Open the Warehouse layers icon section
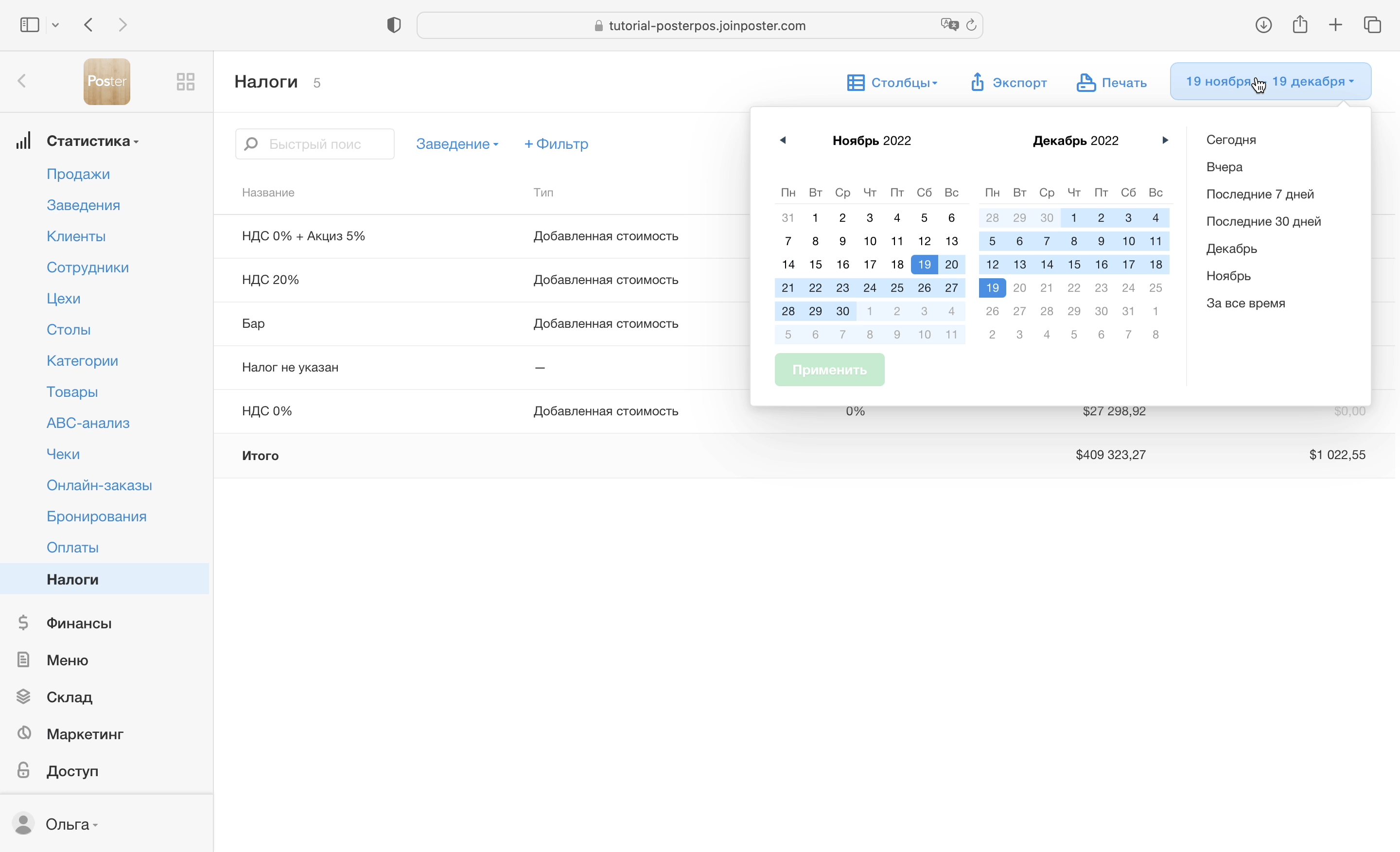 point(23,696)
